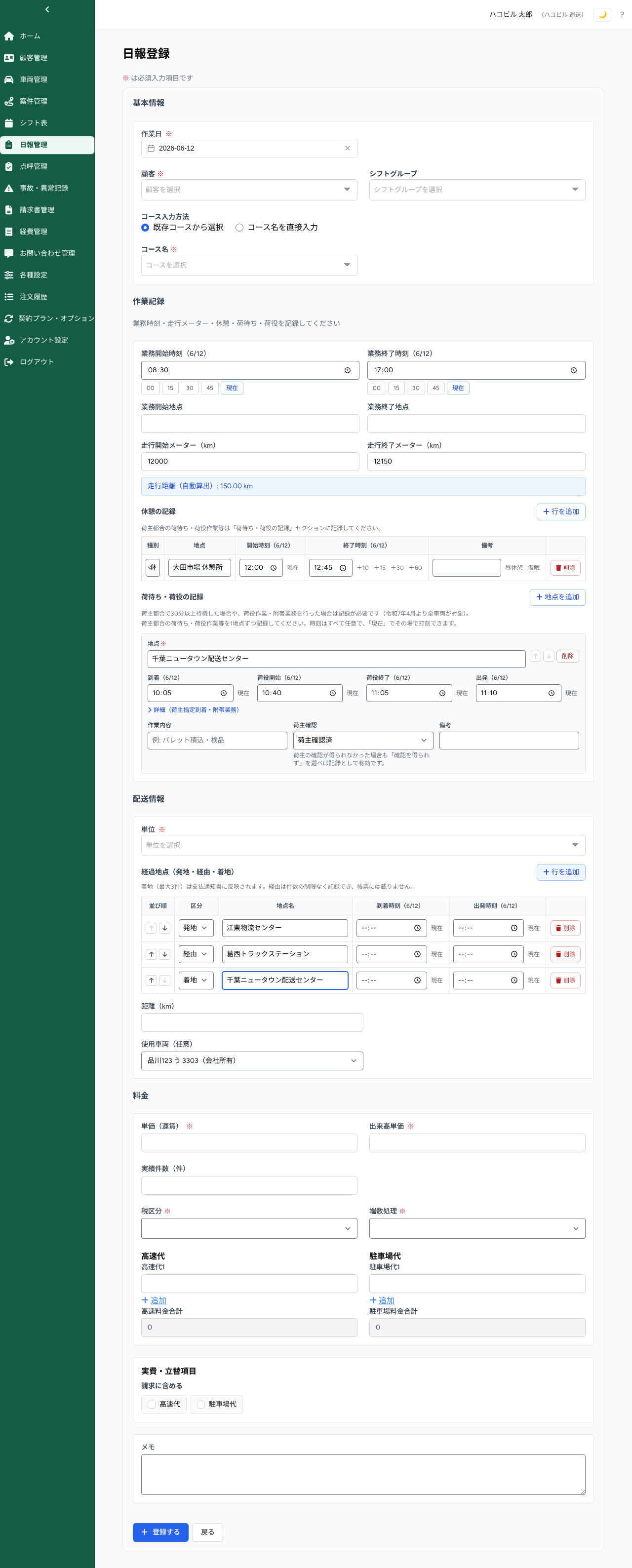Open clock icon on 到着 10:05 field
The height and width of the screenshot is (1568, 632).
[x=224, y=693]
